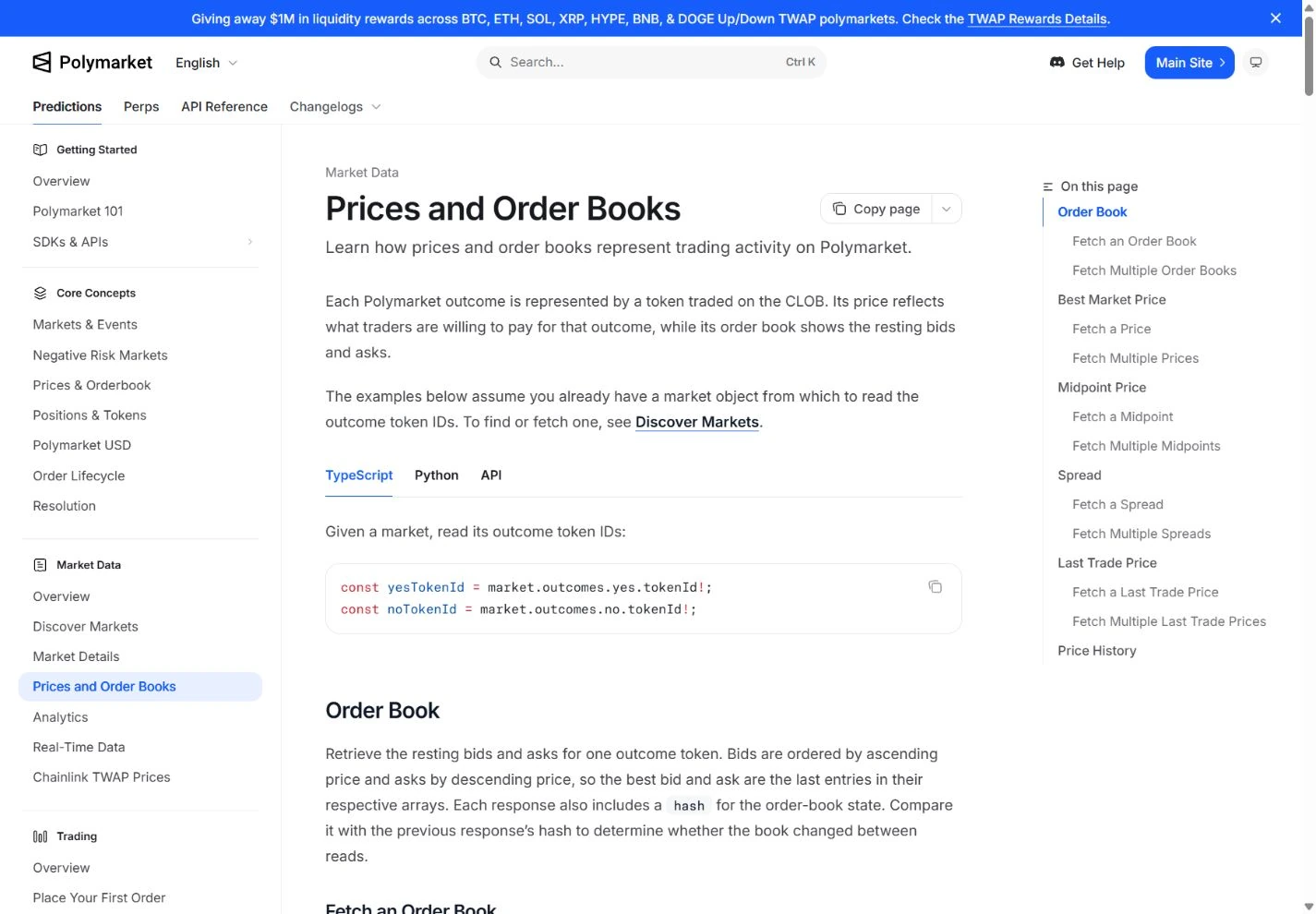Screen dimensions: 1316x914
Task: Open the Perps navigation tab
Action: pyautogui.click(x=141, y=106)
